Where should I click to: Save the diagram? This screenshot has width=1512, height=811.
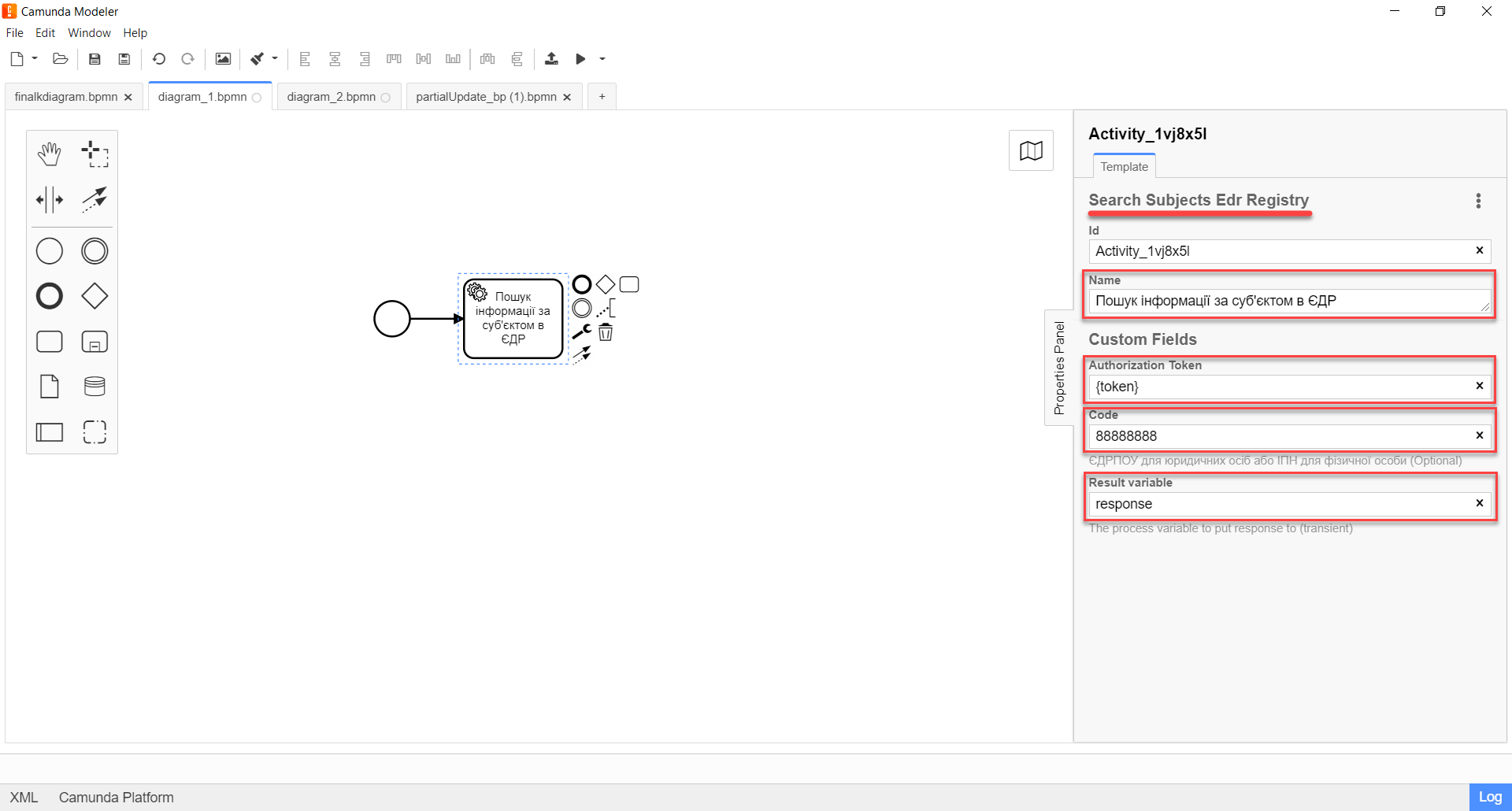click(94, 59)
